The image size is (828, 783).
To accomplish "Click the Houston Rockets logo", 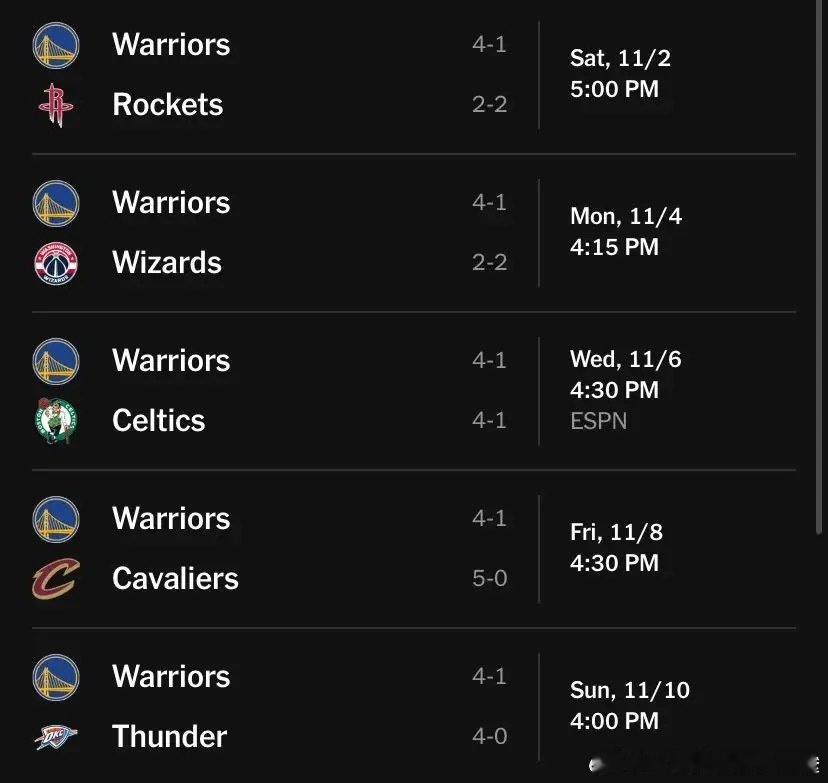I will (56, 105).
